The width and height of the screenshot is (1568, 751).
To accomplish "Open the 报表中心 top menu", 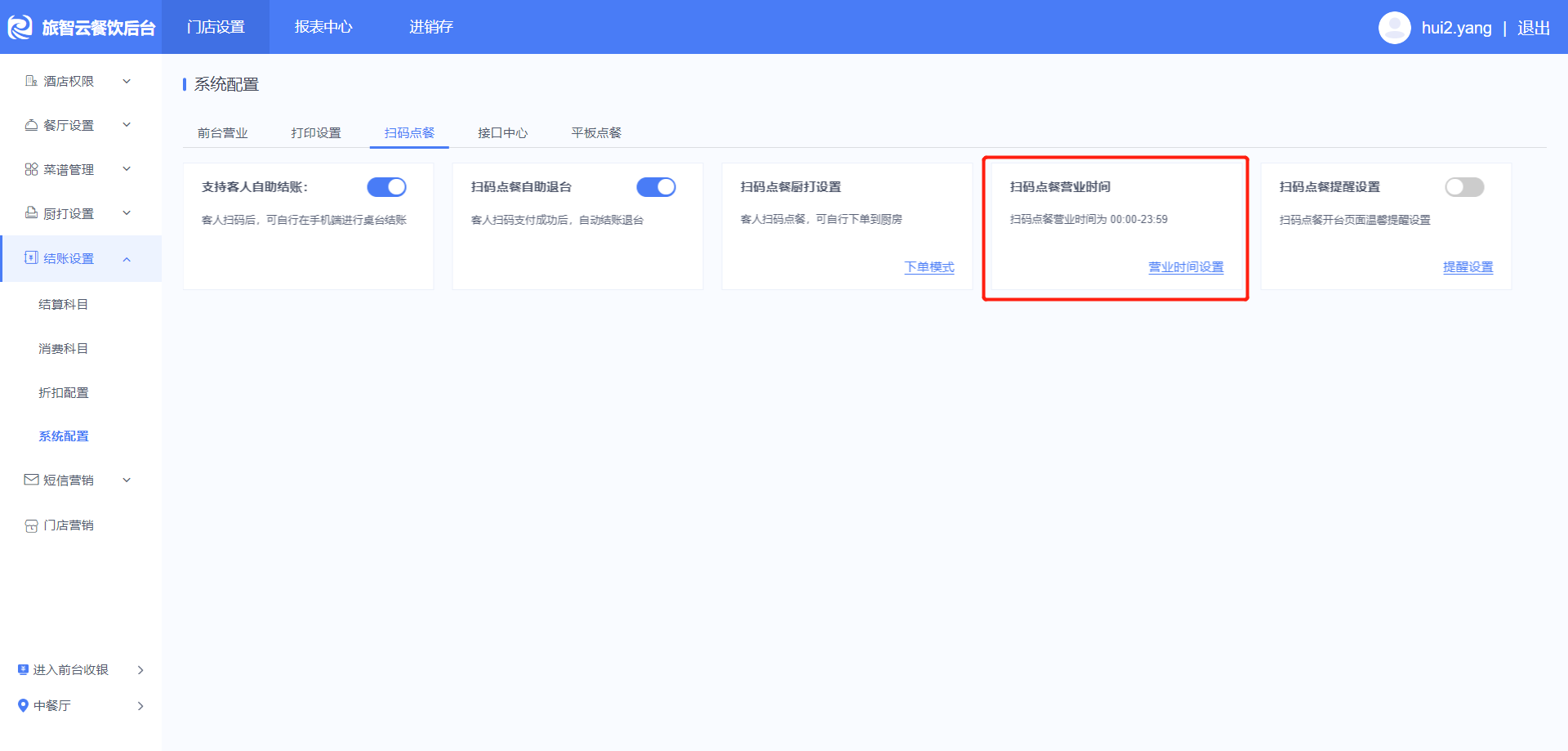I will [323, 27].
